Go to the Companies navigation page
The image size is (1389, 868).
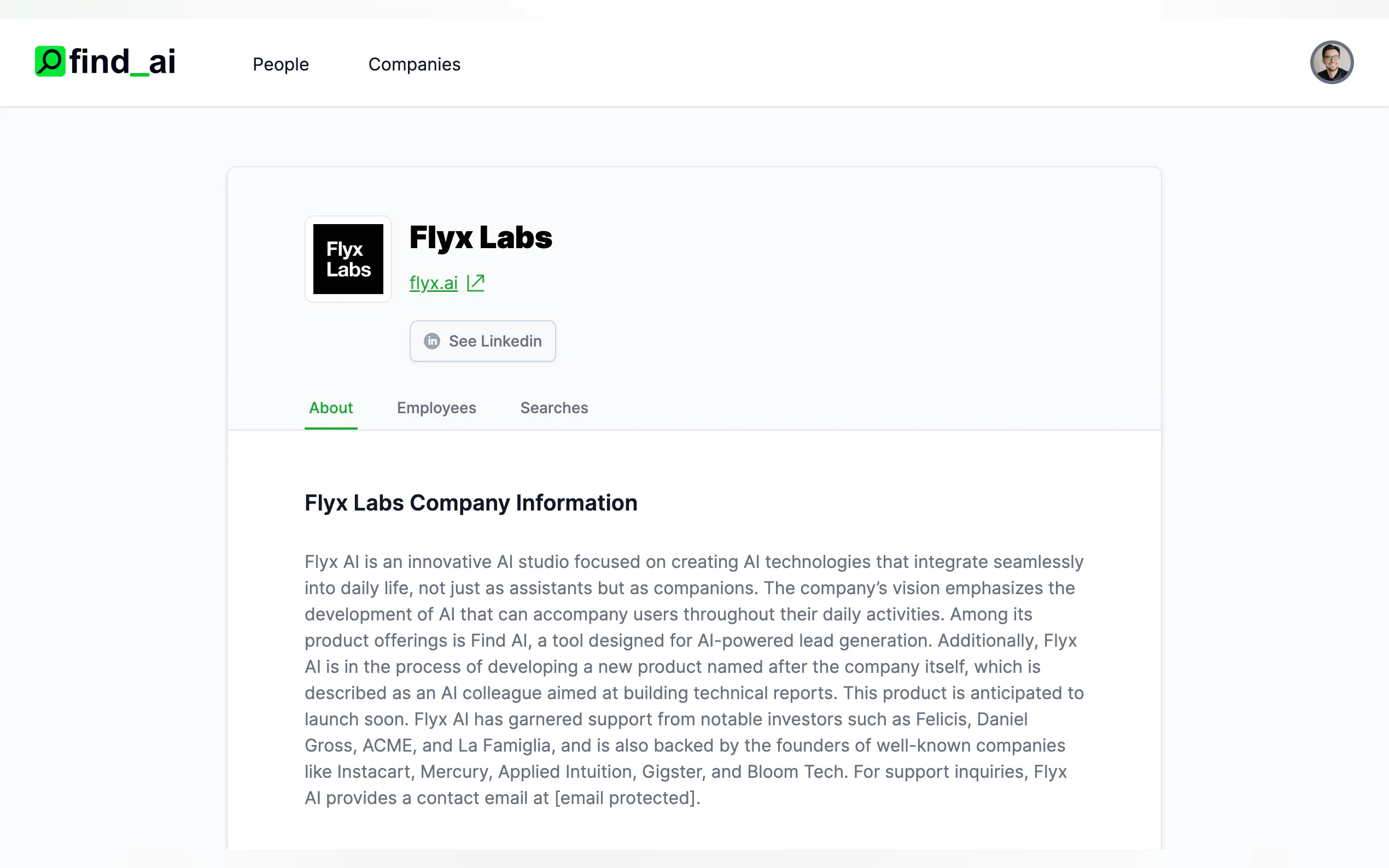point(414,64)
